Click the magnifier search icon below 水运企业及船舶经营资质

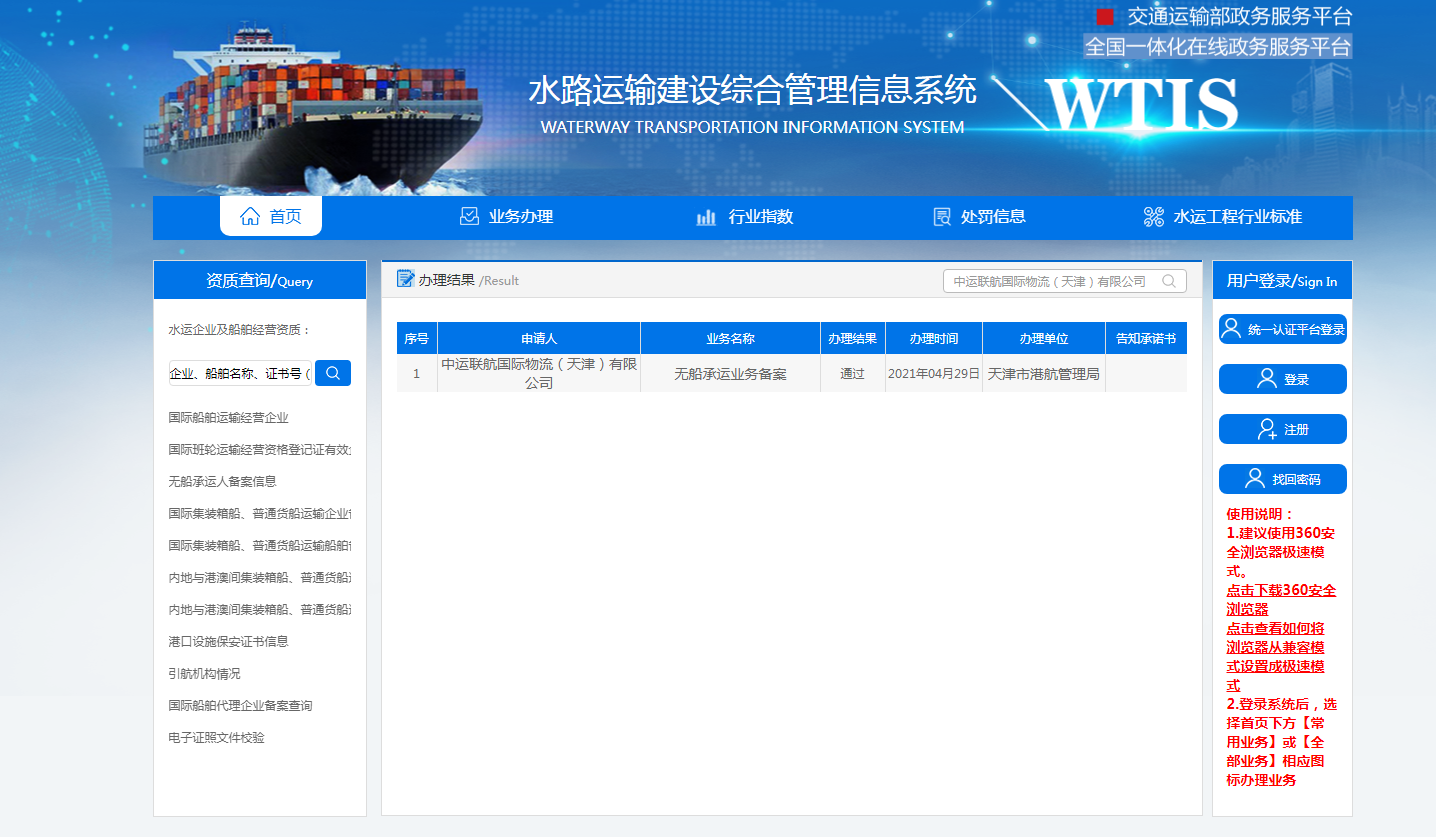[332, 372]
